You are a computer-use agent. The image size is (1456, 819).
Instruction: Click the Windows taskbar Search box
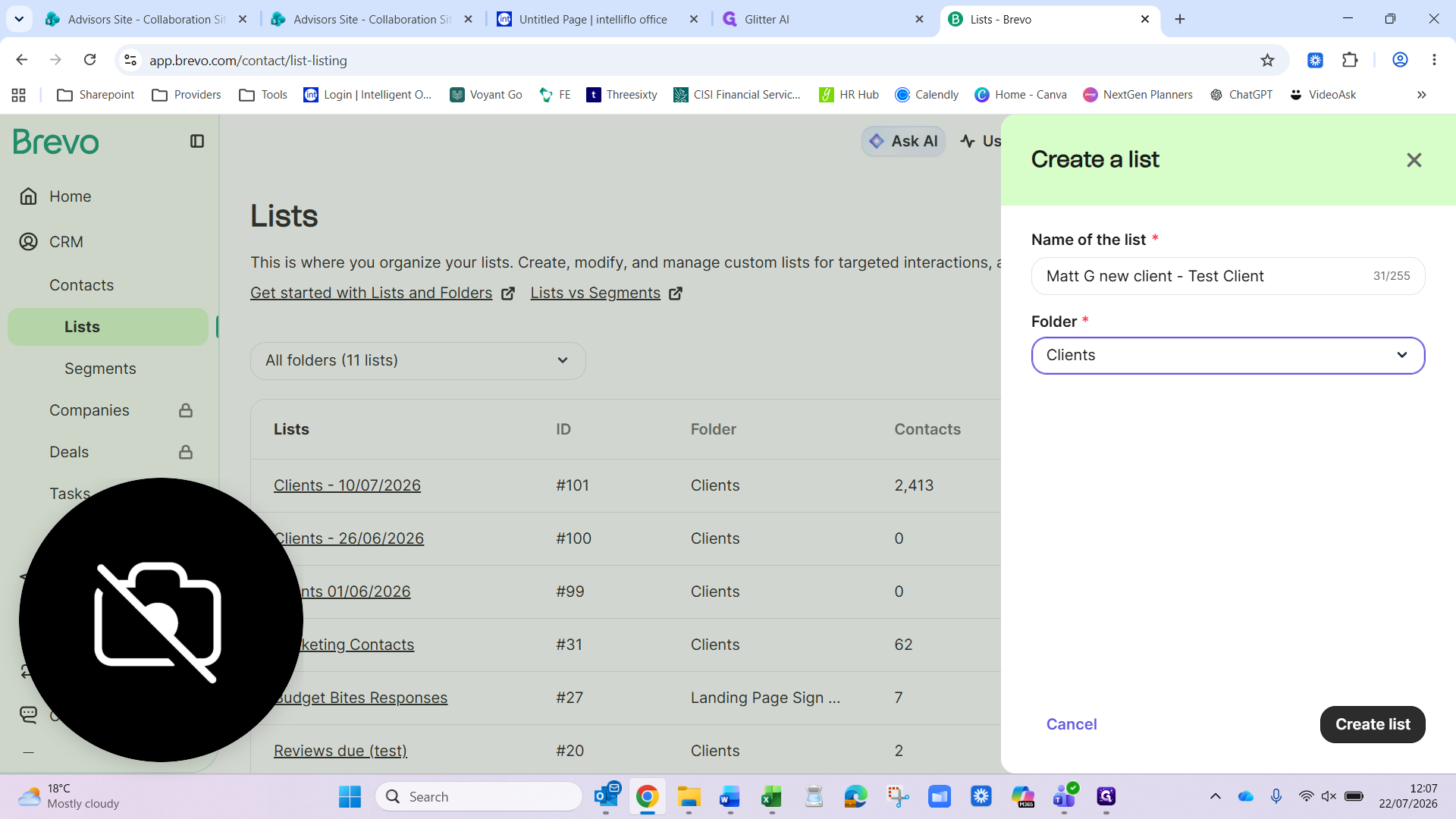coord(479,796)
